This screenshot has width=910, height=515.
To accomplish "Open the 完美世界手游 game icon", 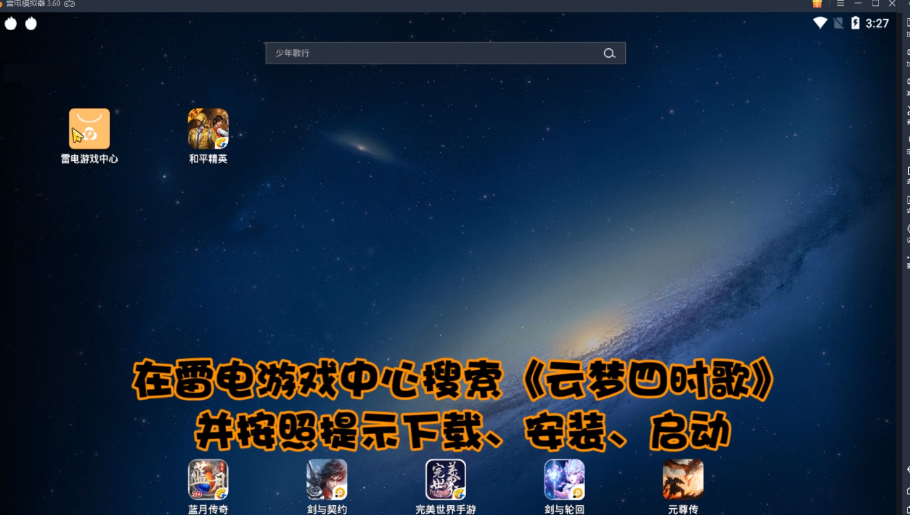I will click(446, 480).
